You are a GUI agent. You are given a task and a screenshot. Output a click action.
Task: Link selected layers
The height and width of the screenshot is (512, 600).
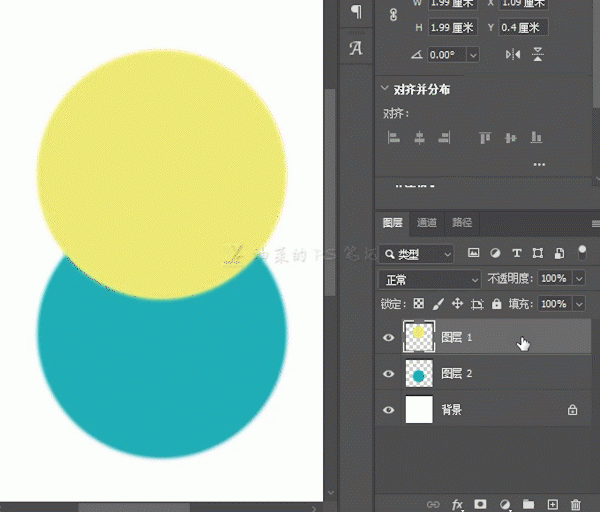tap(433, 504)
